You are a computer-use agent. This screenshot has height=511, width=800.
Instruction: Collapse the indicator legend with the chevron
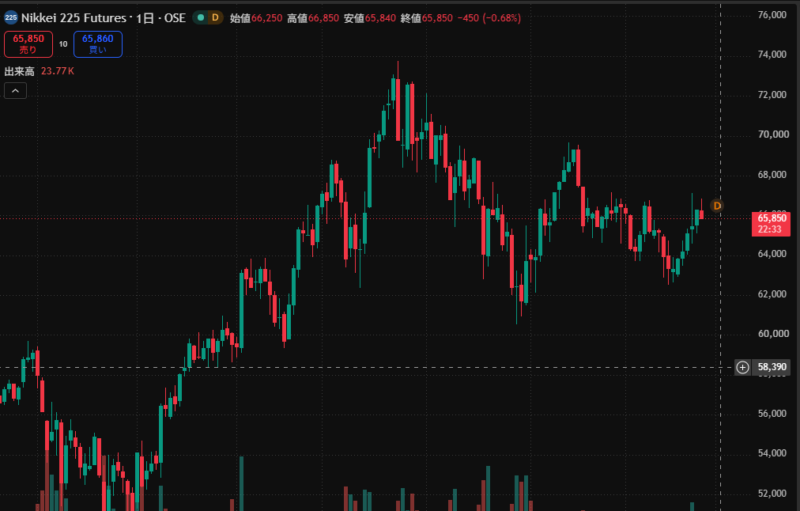pyautogui.click(x=15, y=91)
